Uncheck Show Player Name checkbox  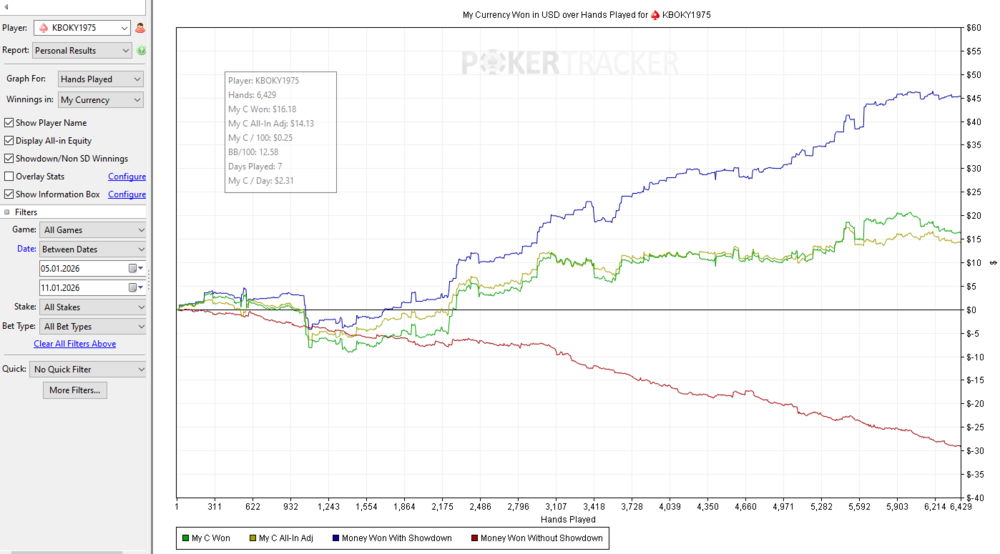pyautogui.click(x=9, y=123)
